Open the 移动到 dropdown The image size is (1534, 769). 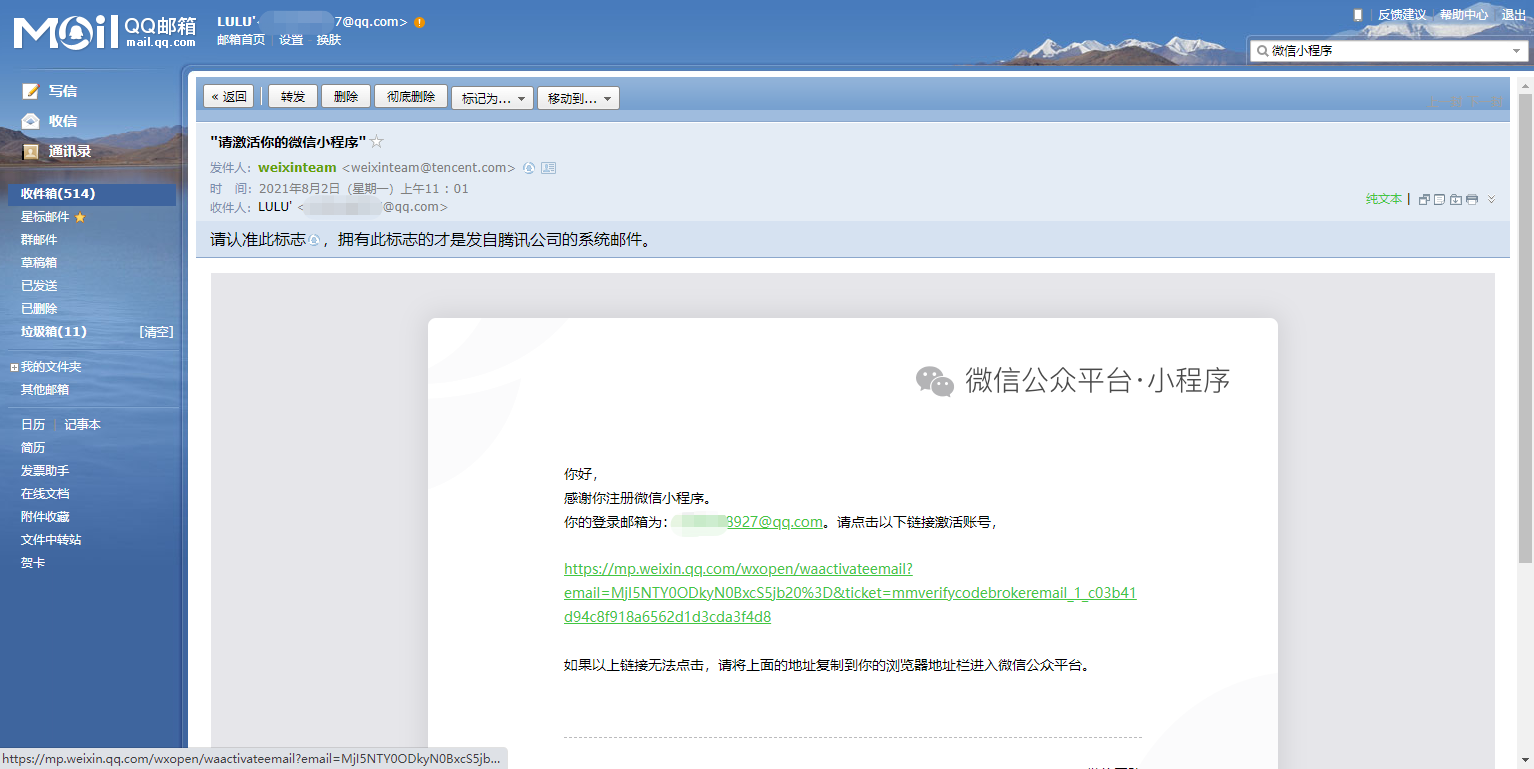coord(578,98)
